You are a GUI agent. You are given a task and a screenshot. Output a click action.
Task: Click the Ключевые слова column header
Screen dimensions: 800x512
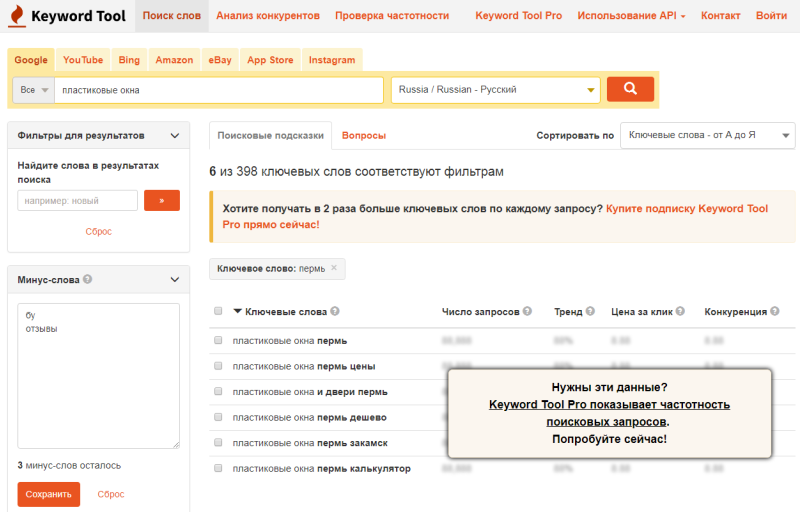(286, 312)
